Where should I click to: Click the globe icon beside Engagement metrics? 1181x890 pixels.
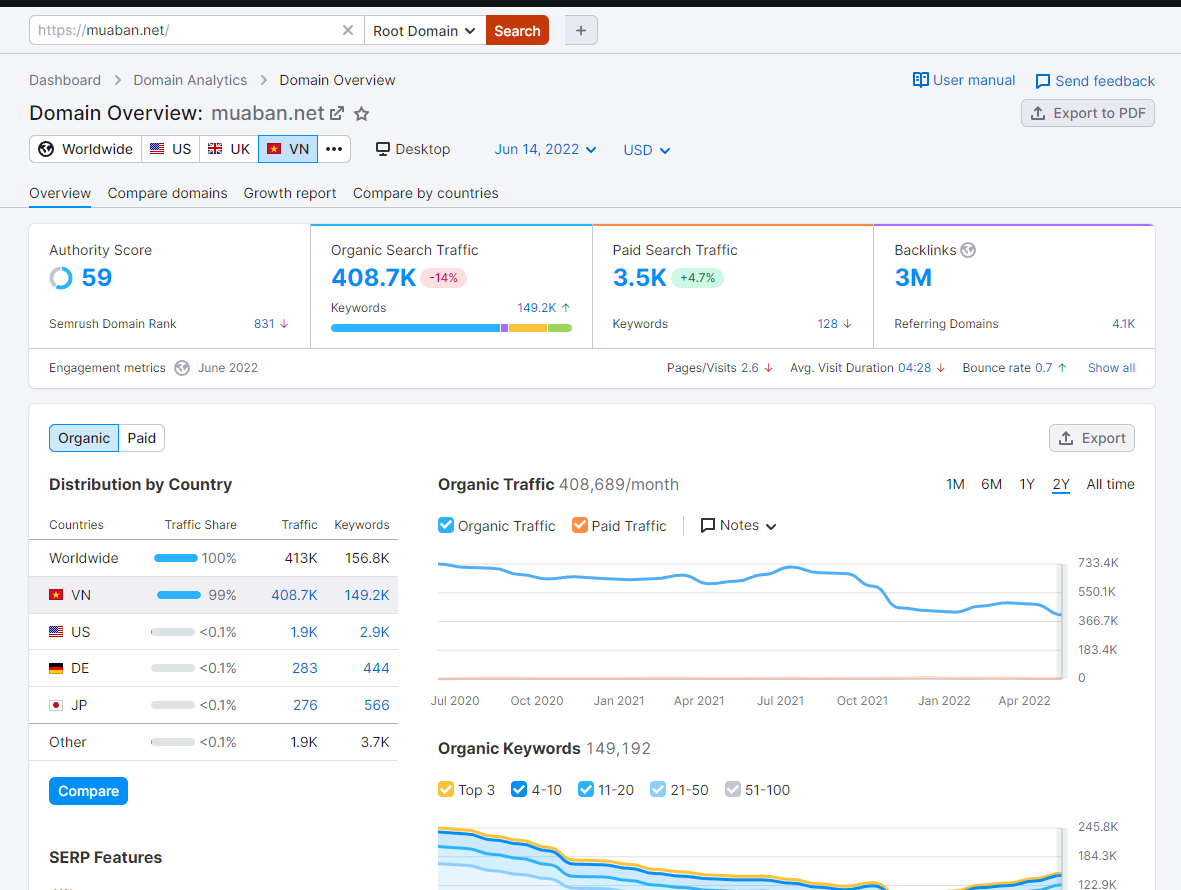182,367
